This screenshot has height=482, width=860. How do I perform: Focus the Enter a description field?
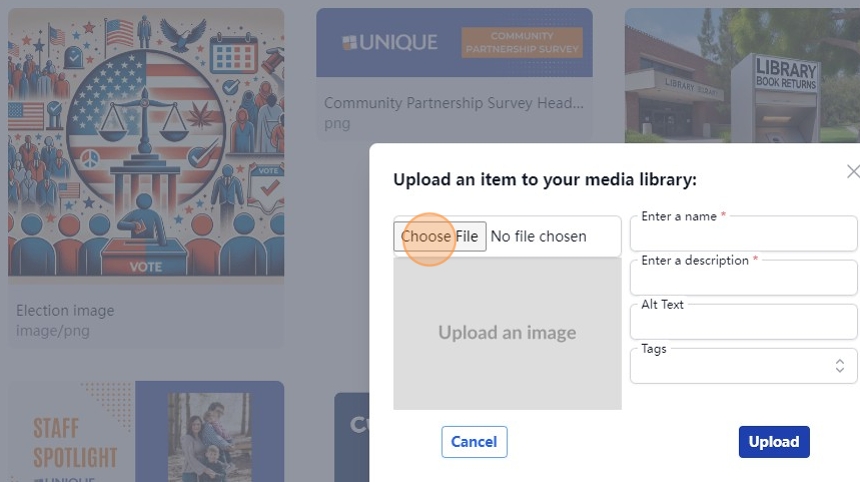[743, 280]
